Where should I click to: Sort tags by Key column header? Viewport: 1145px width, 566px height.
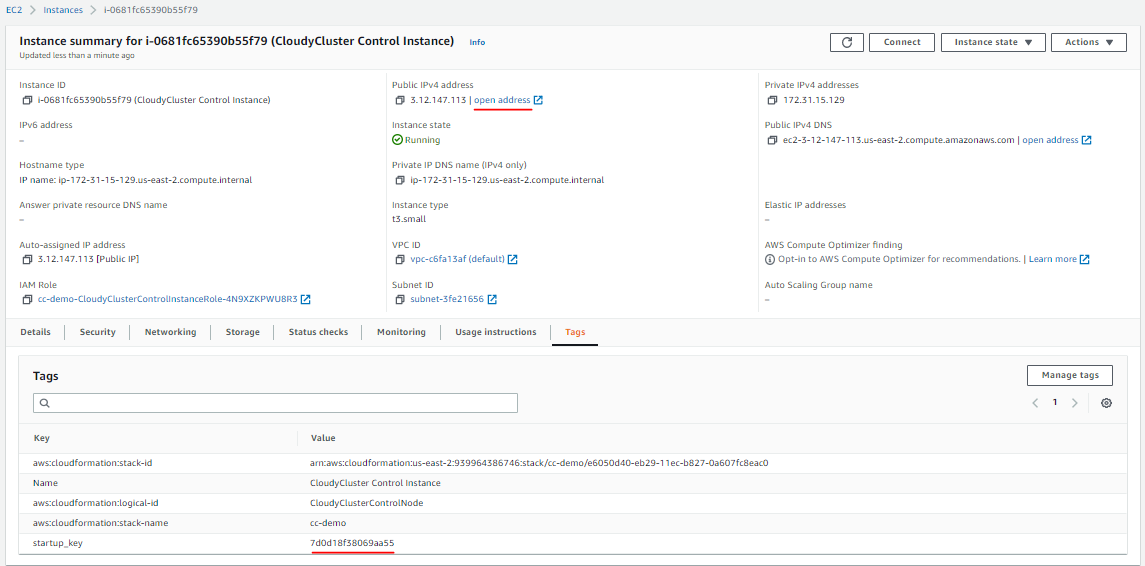coord(42,438)
